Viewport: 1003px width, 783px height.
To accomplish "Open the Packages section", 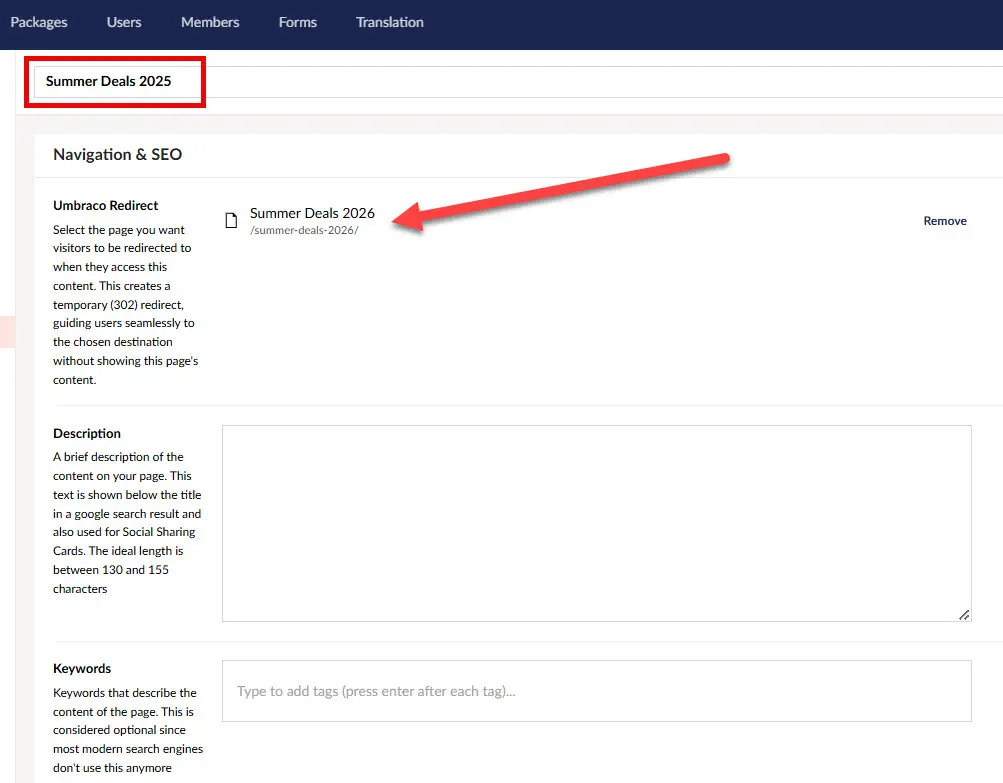I will [x=39, y=20].
